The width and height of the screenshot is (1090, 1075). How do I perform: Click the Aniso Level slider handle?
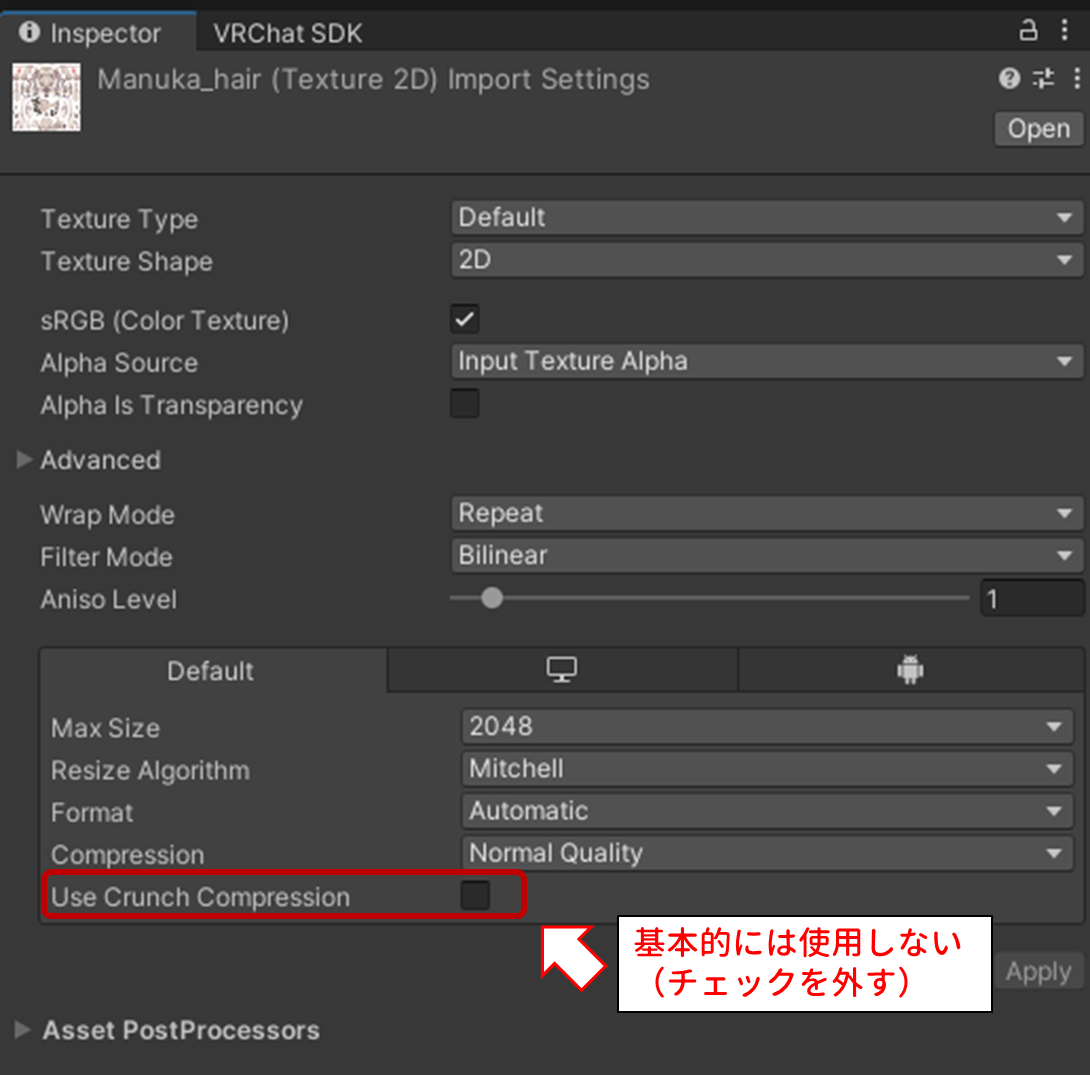point(491,599)
